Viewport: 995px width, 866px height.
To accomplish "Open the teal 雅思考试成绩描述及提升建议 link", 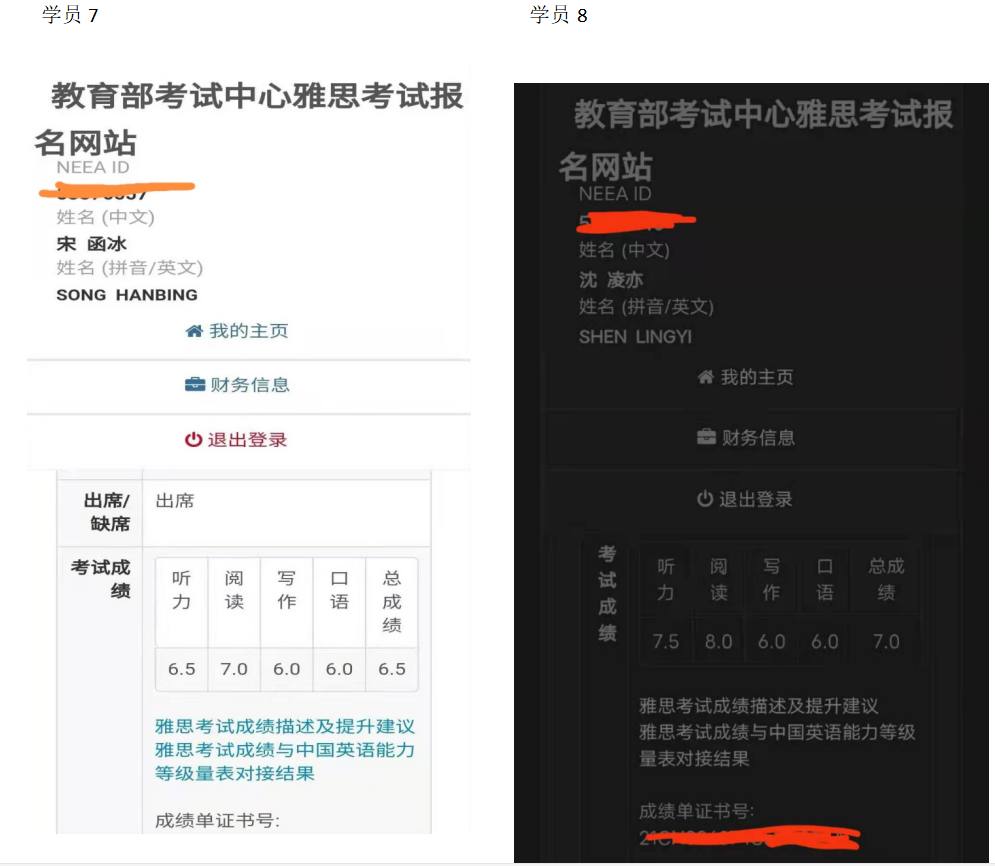I will pos(284,727).
